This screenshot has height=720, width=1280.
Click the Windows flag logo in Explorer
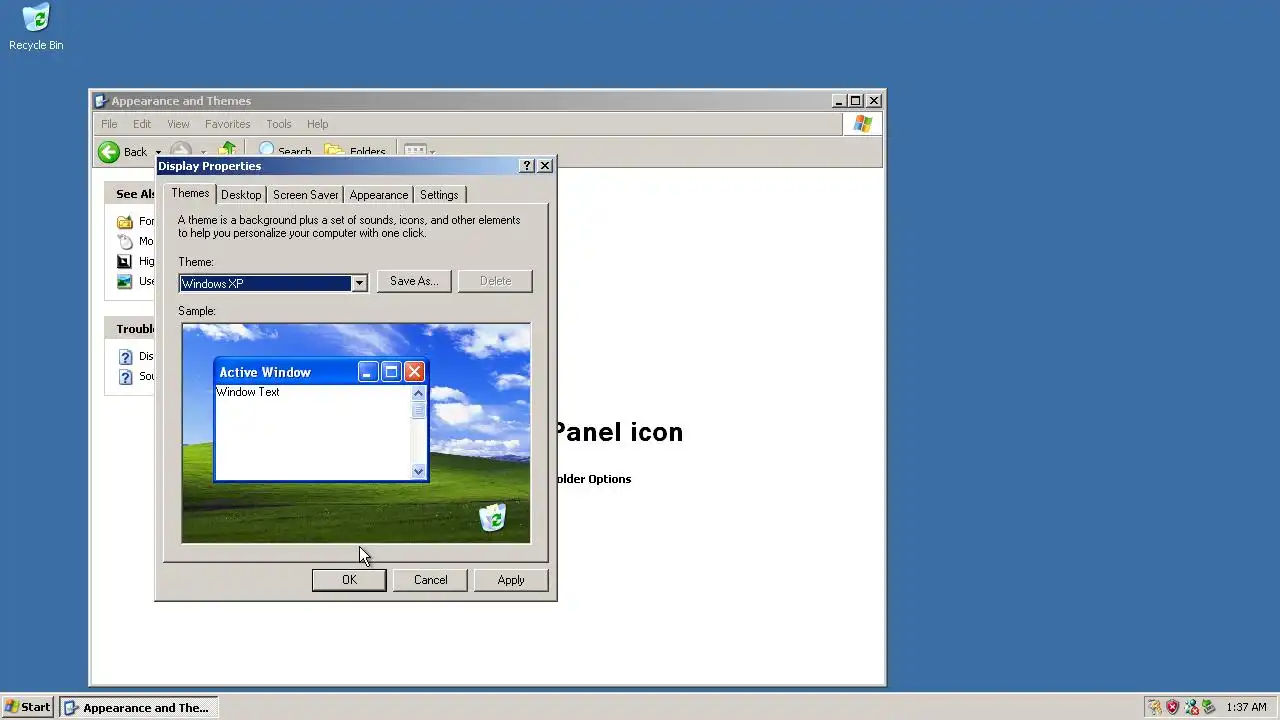coord(863,124)
